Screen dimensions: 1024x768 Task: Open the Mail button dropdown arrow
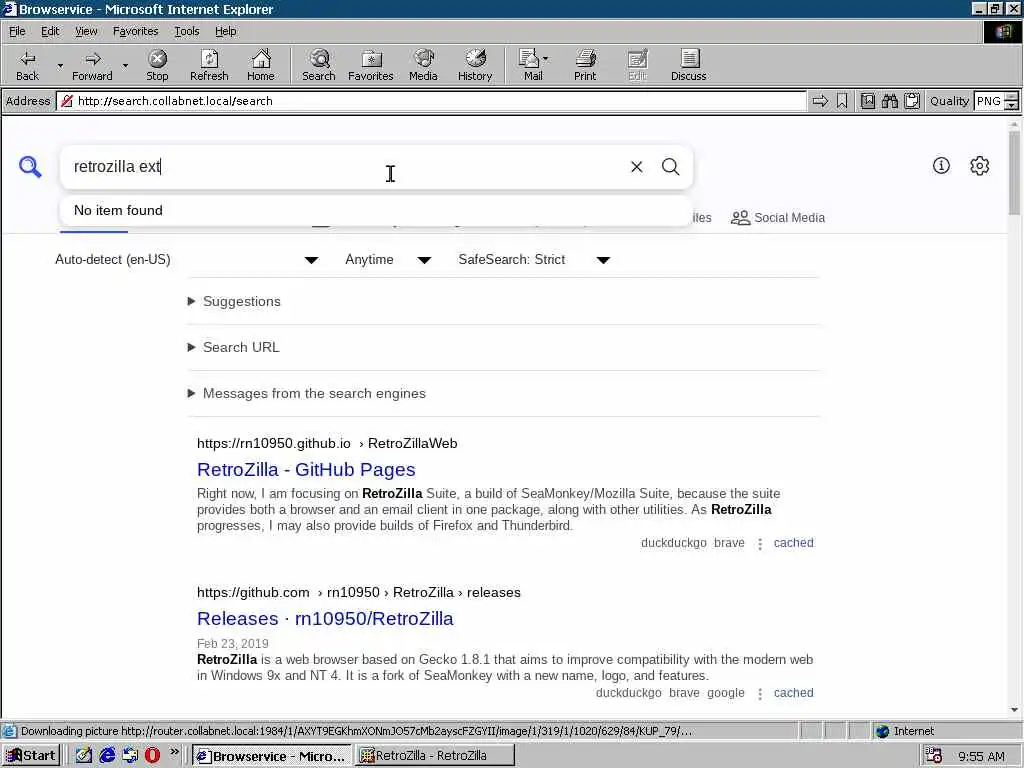(545, 59)
